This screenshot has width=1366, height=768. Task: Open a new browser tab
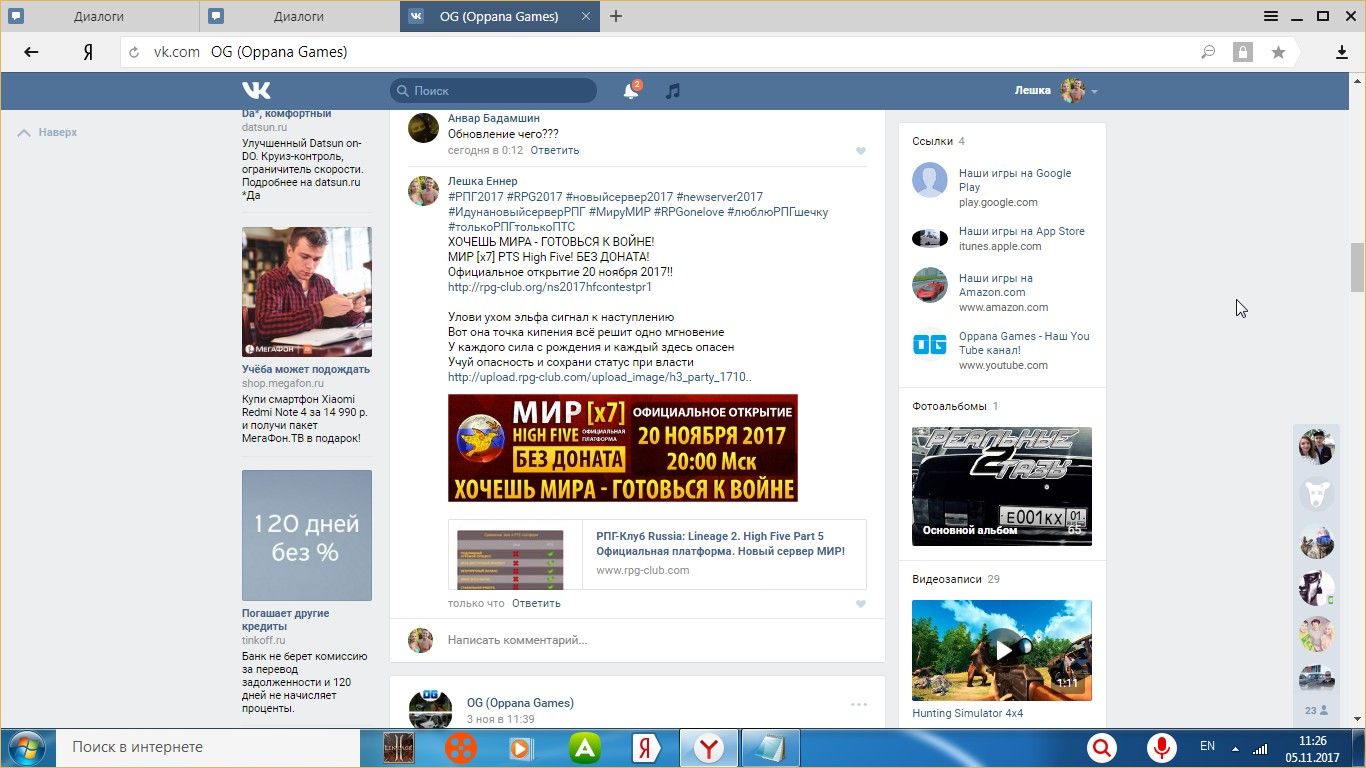click(616, 16)
